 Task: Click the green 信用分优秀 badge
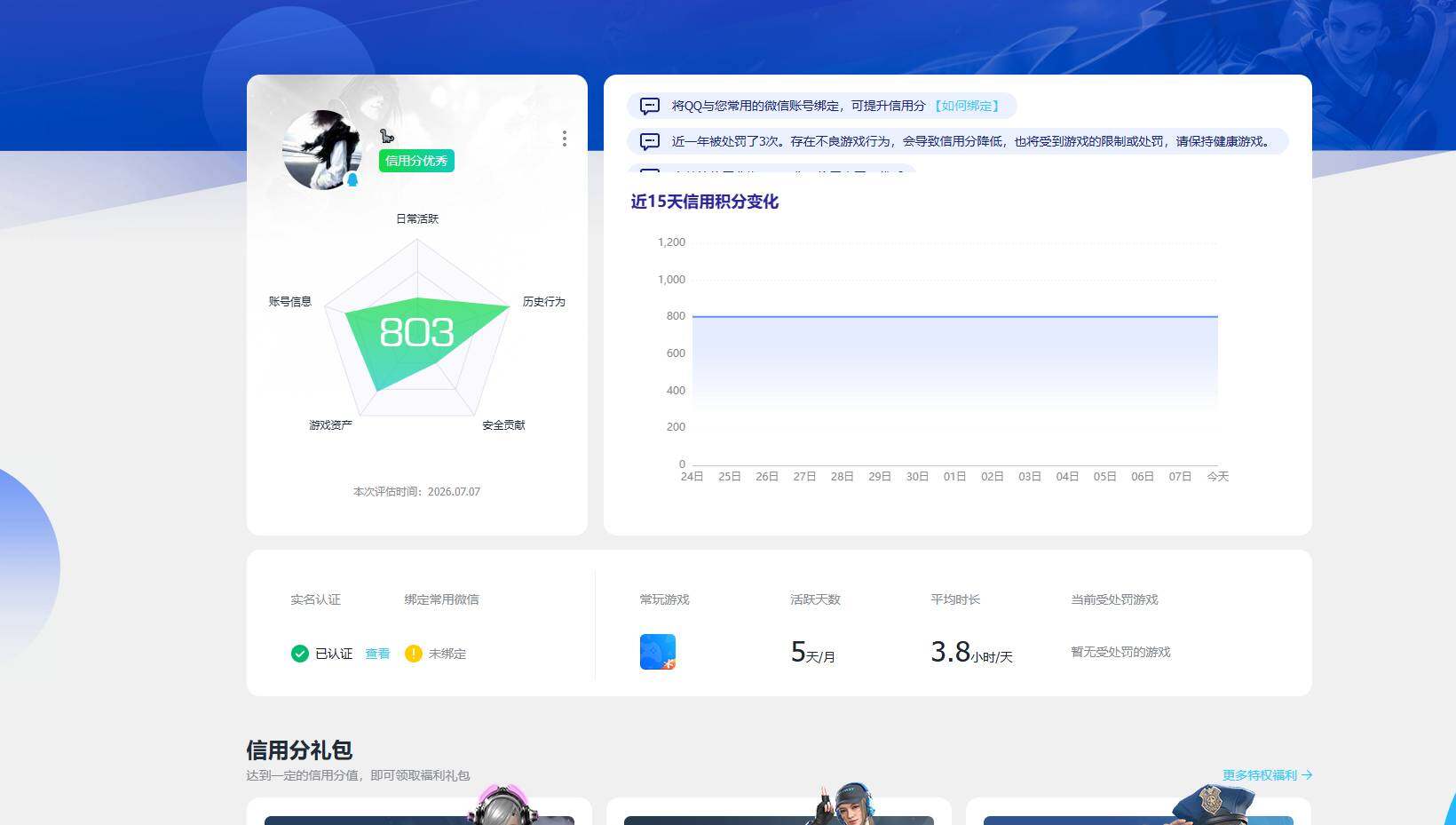pos(416,161)
